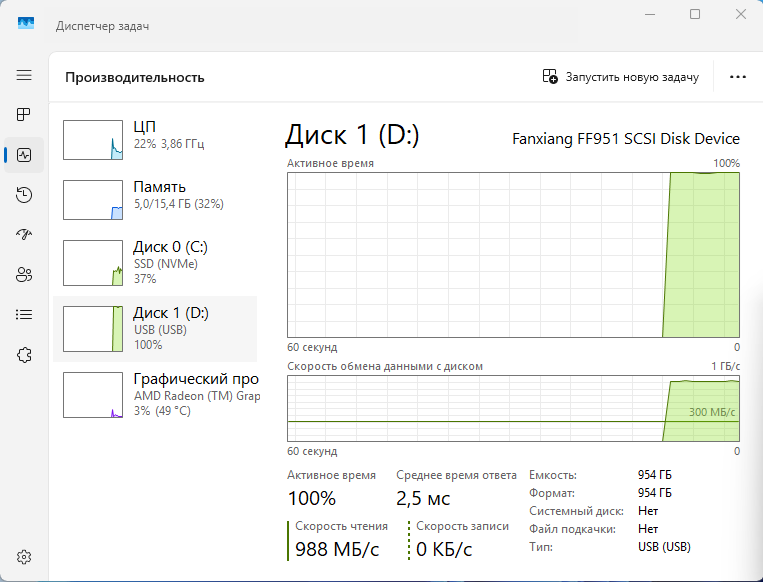Open the Startup apps gauge icon
Screen dimensions: 763x582
tap(24, 234)
